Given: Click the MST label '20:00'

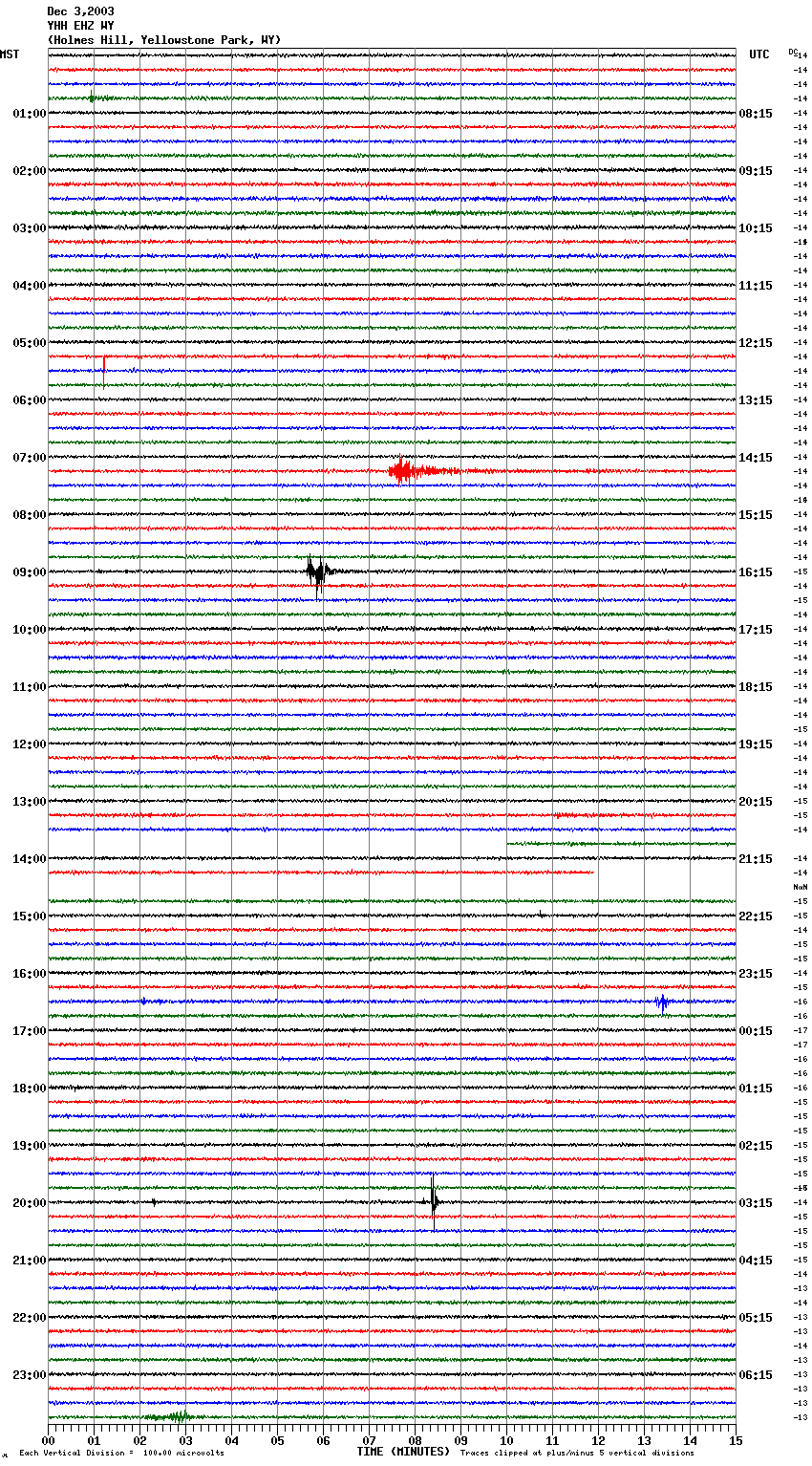Looking at the screenshot, I should (30, 1203).
